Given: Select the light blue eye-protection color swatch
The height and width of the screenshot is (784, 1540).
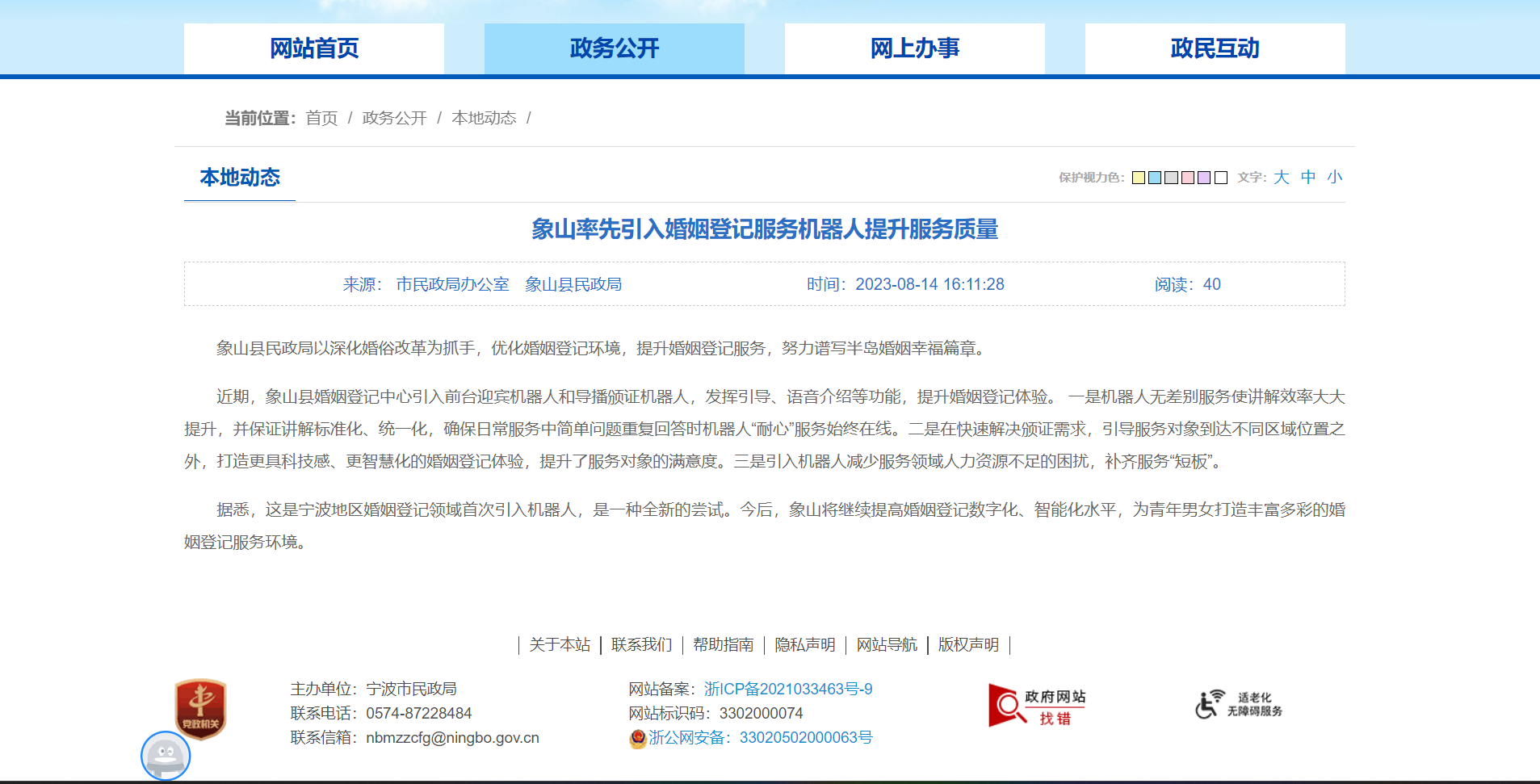Looking at the screenshot, I should pyautogui.click(x=1155, y=178).
